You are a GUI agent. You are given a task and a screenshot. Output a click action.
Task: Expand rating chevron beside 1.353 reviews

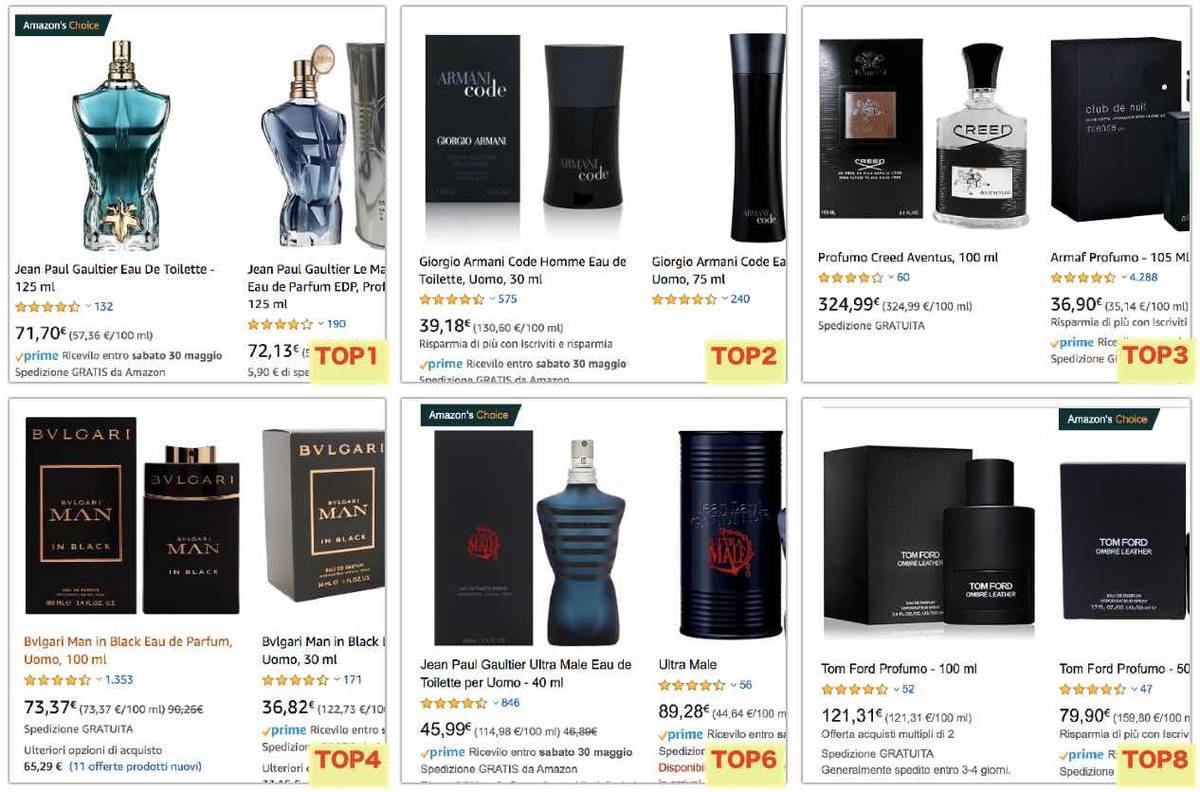point(98,680)
